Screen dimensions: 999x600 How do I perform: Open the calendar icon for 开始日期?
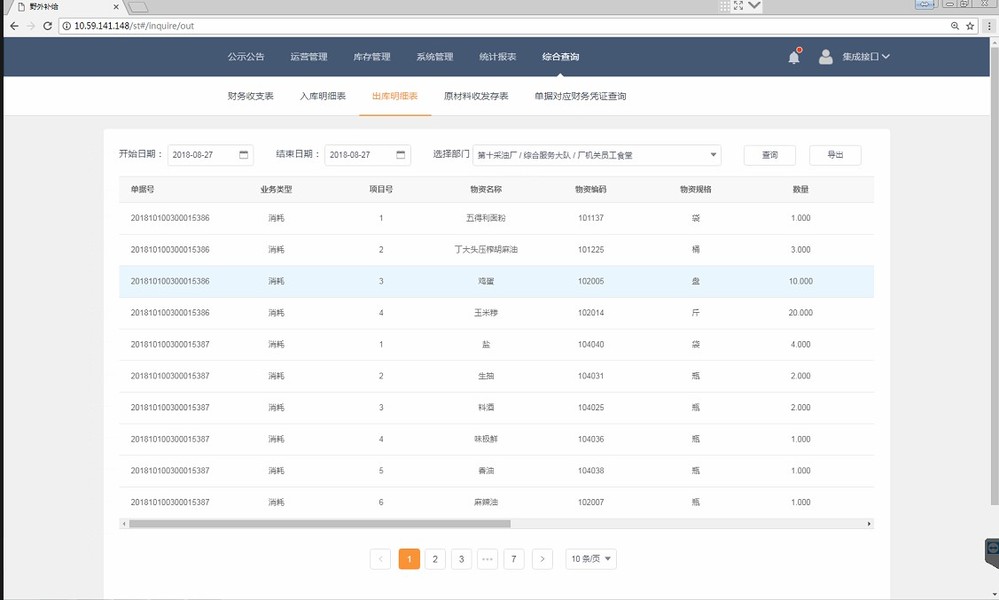coord(243,155)
